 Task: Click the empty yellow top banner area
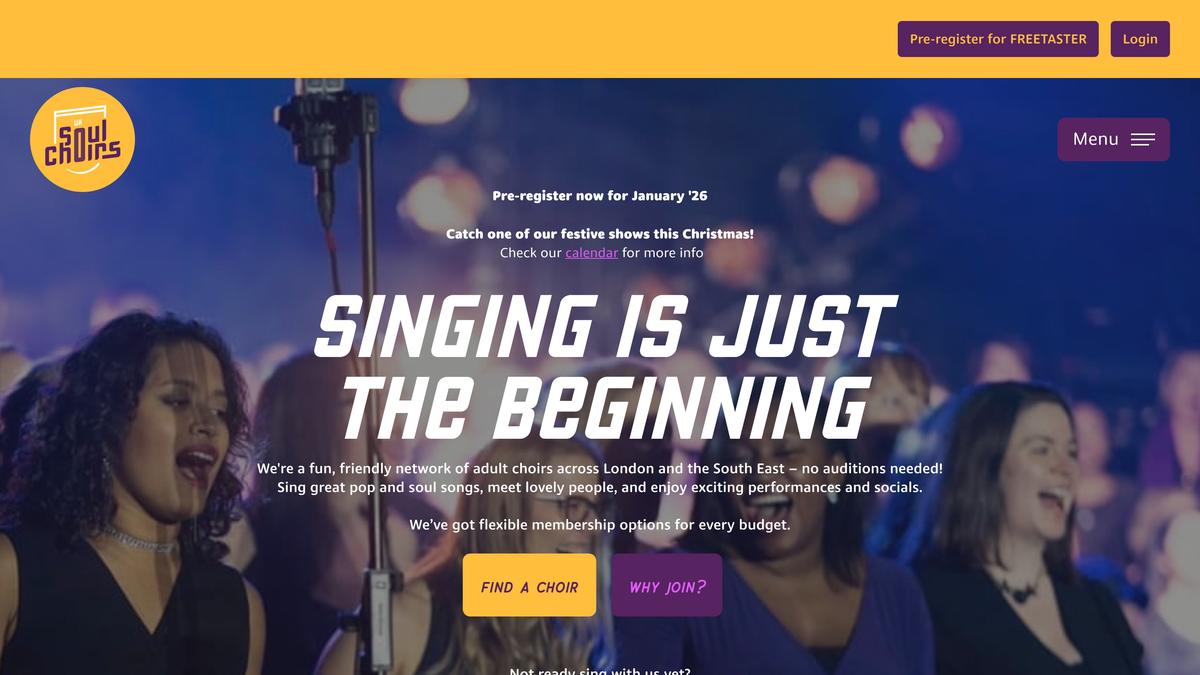440,39
